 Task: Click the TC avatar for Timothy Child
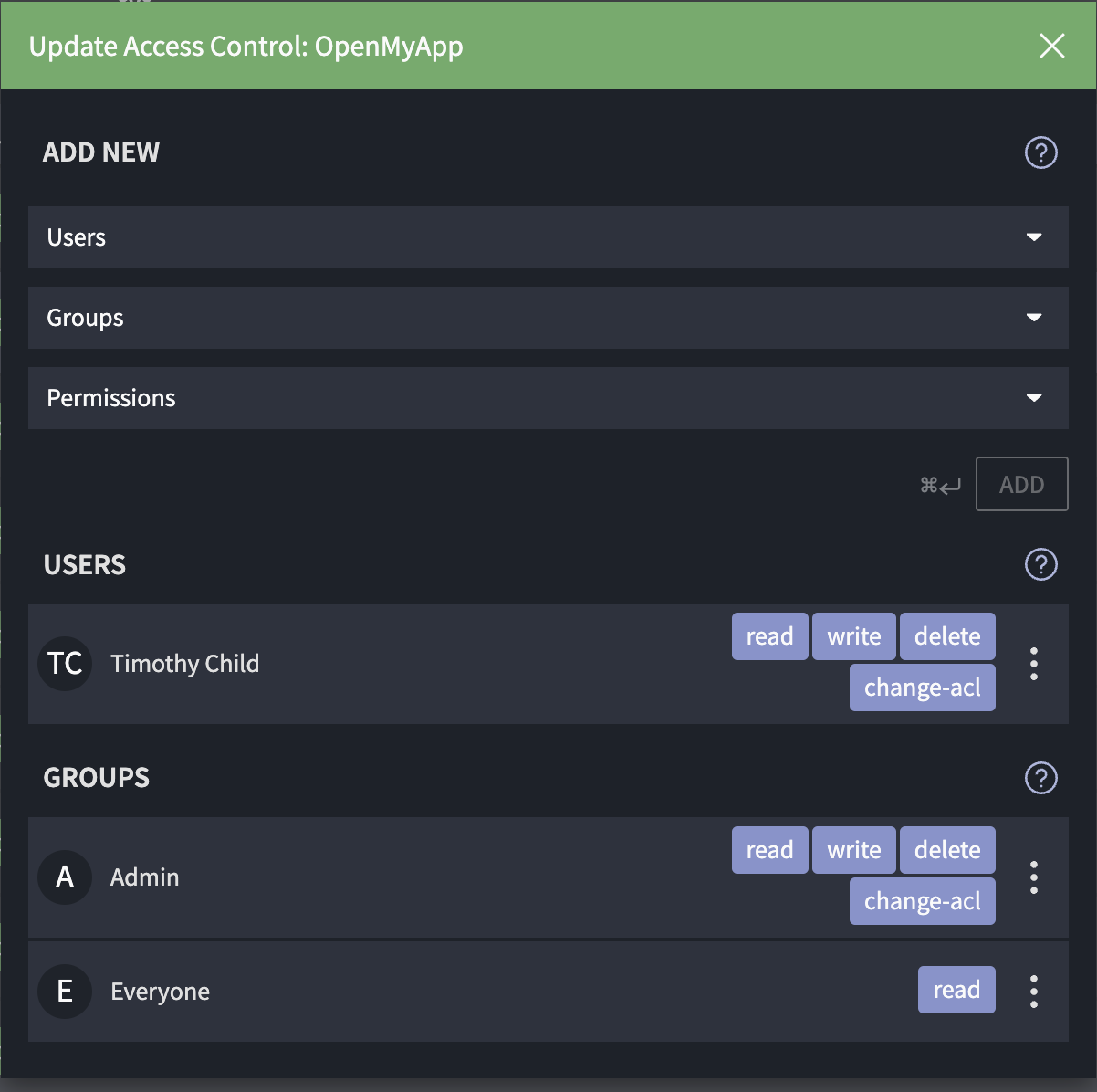[x=65, y=664]
